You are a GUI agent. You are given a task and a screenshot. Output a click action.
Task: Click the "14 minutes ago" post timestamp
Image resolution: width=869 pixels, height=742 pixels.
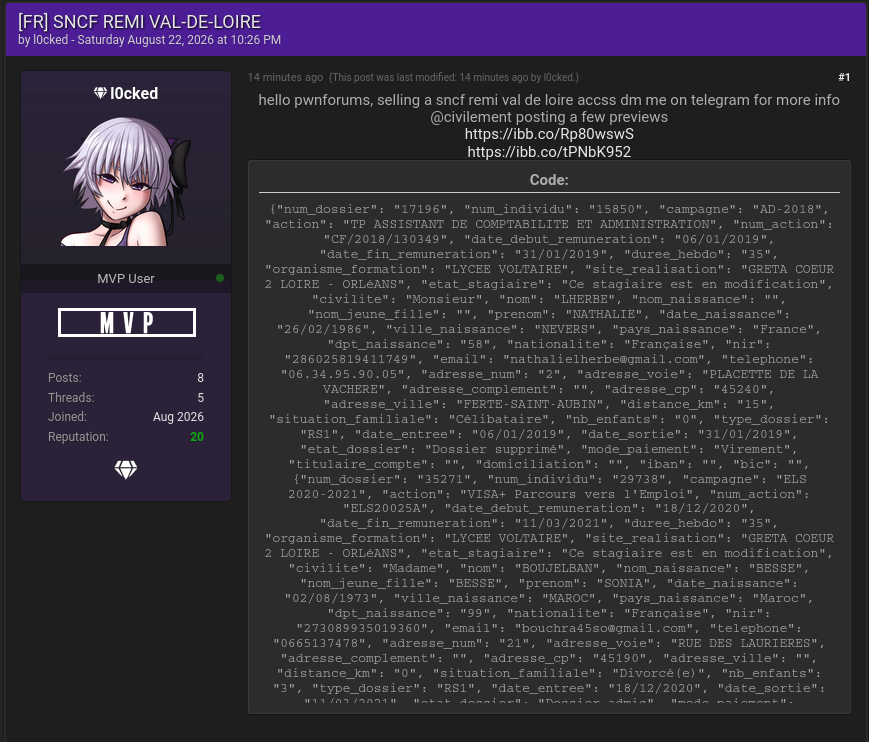tap(285, 77)
